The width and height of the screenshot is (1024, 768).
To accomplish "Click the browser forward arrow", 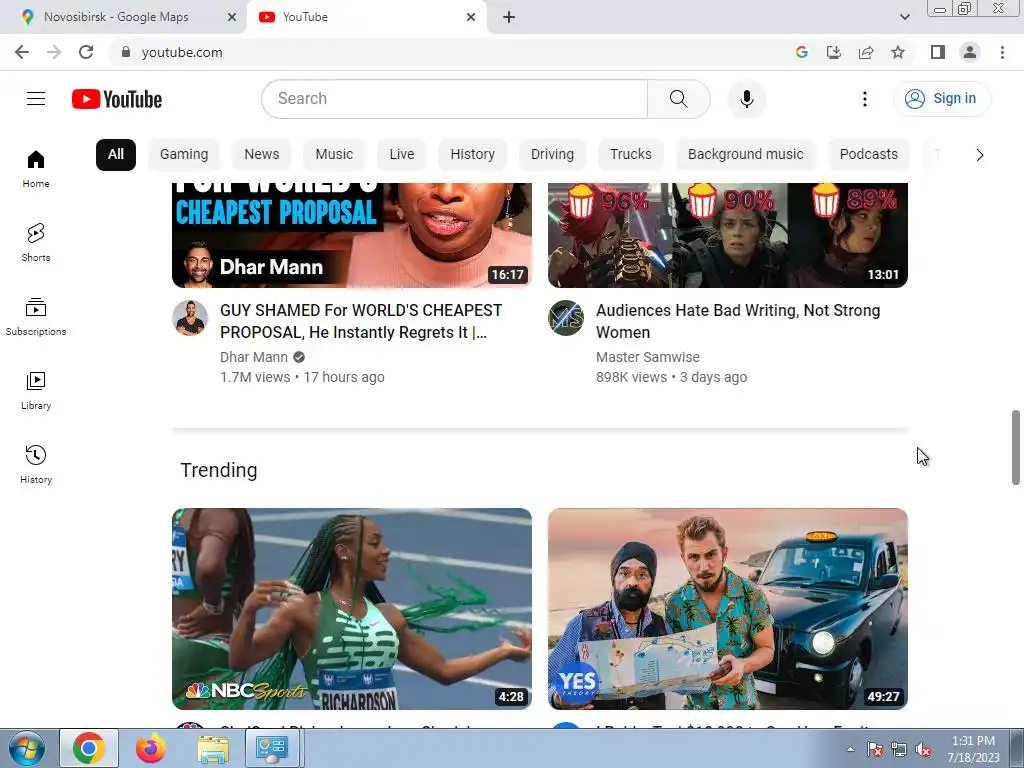I will point(54,52).
